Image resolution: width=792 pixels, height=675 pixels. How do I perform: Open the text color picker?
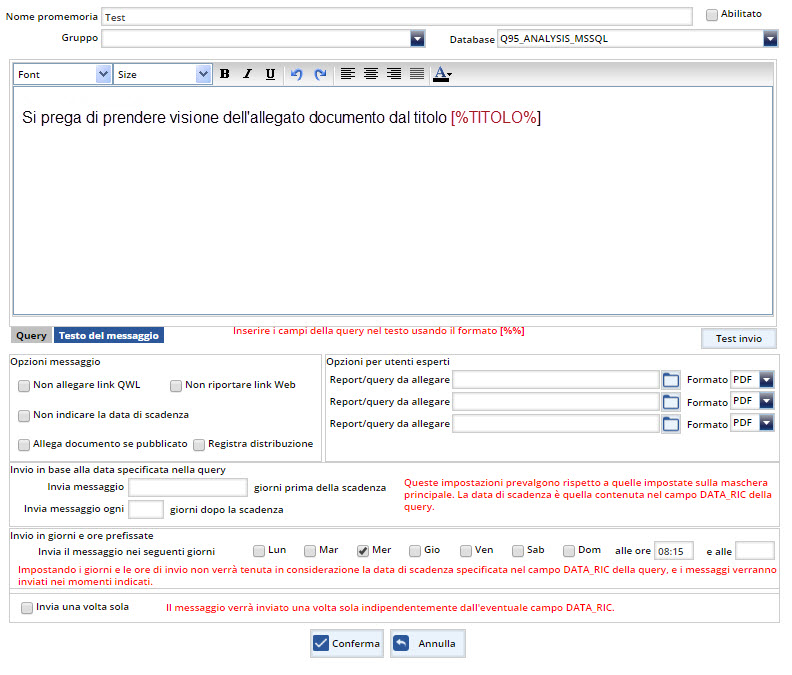[442, 74]
